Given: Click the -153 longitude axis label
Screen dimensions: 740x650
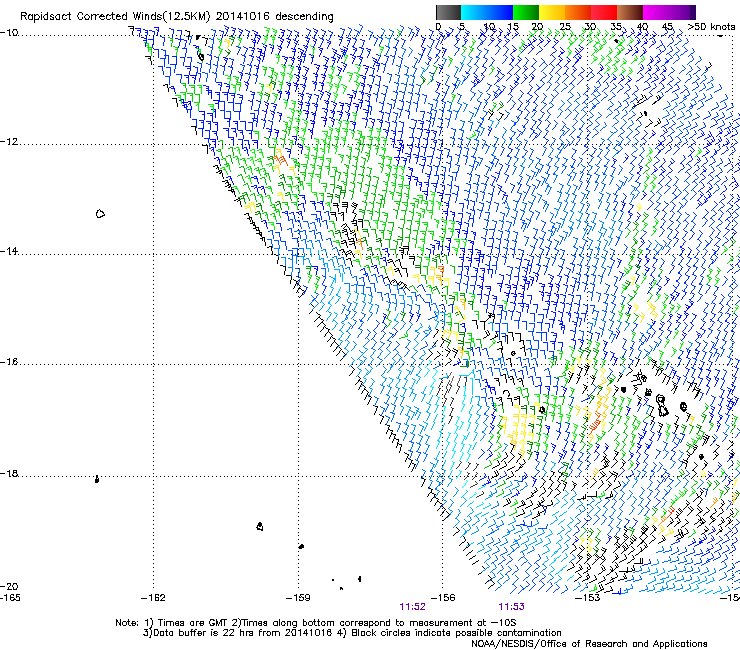Looking at the screenshot, I should pos(587,598).
